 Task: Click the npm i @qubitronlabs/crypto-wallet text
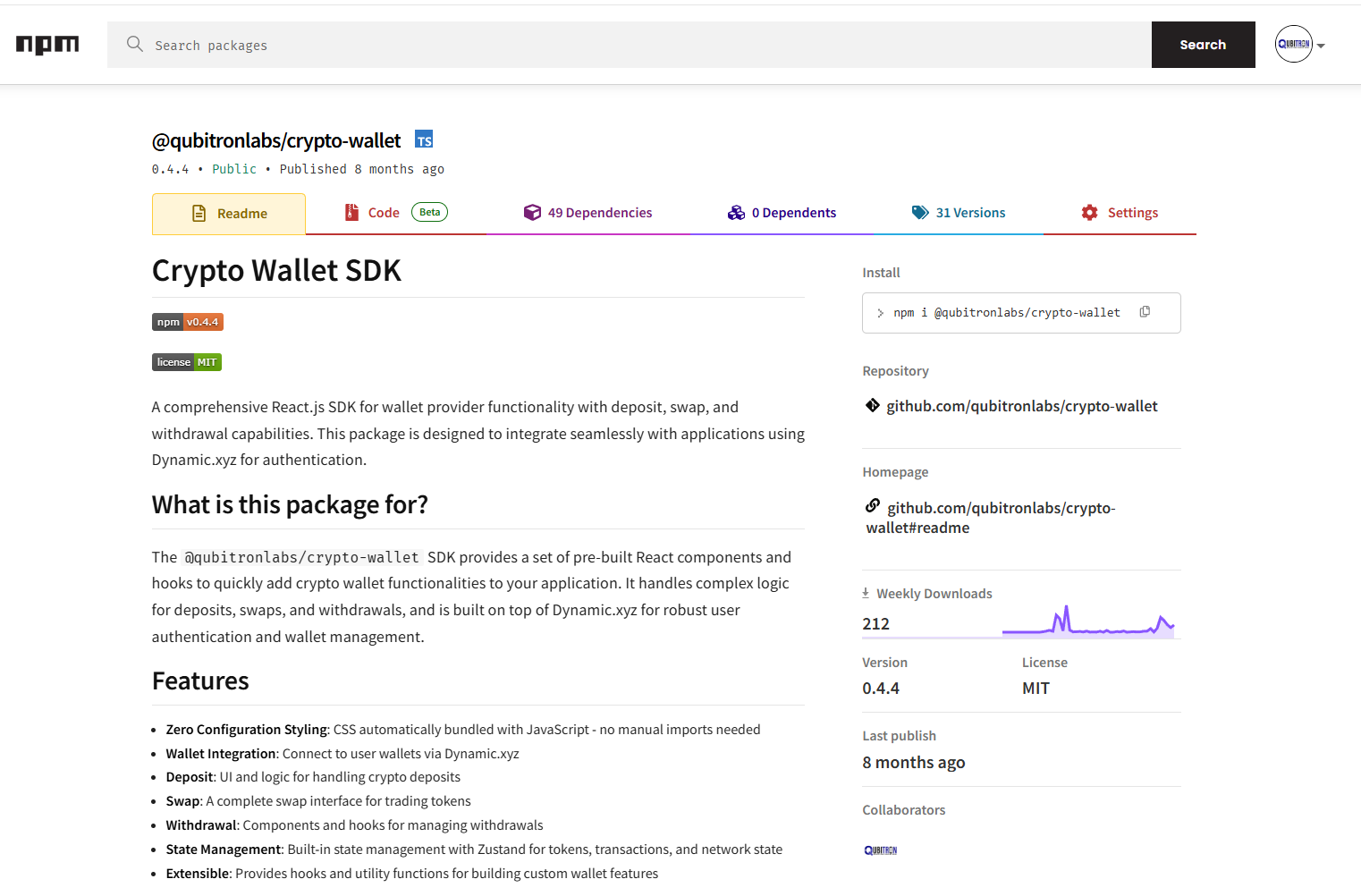[x=1007, y=313]
